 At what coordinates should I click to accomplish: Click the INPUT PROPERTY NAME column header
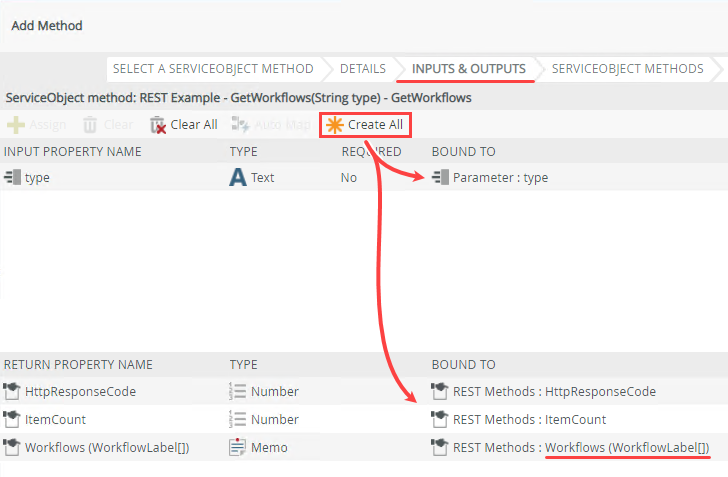[x=72, y=152]
